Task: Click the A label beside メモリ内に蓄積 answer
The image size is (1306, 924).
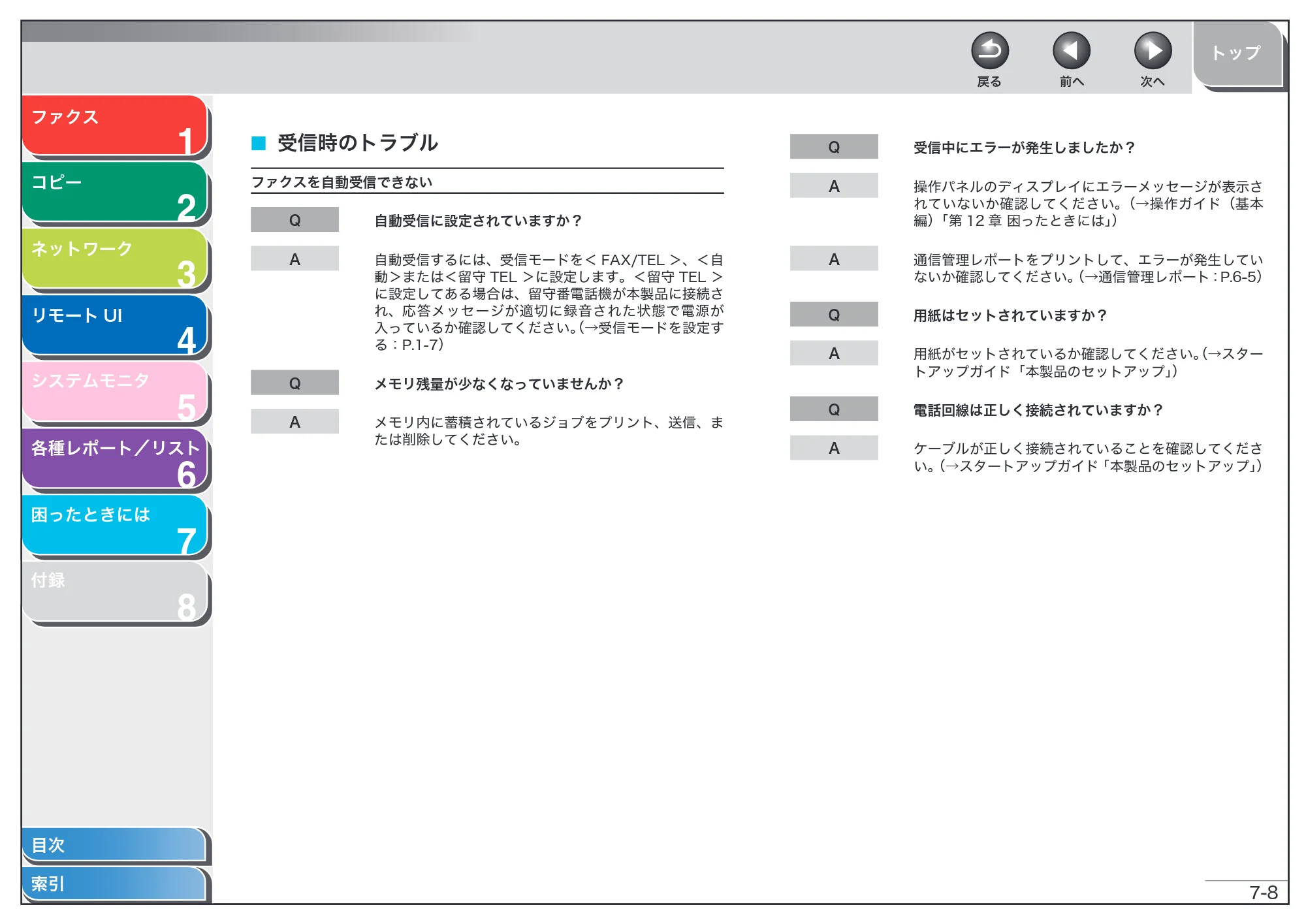Action: coord(295,422)
